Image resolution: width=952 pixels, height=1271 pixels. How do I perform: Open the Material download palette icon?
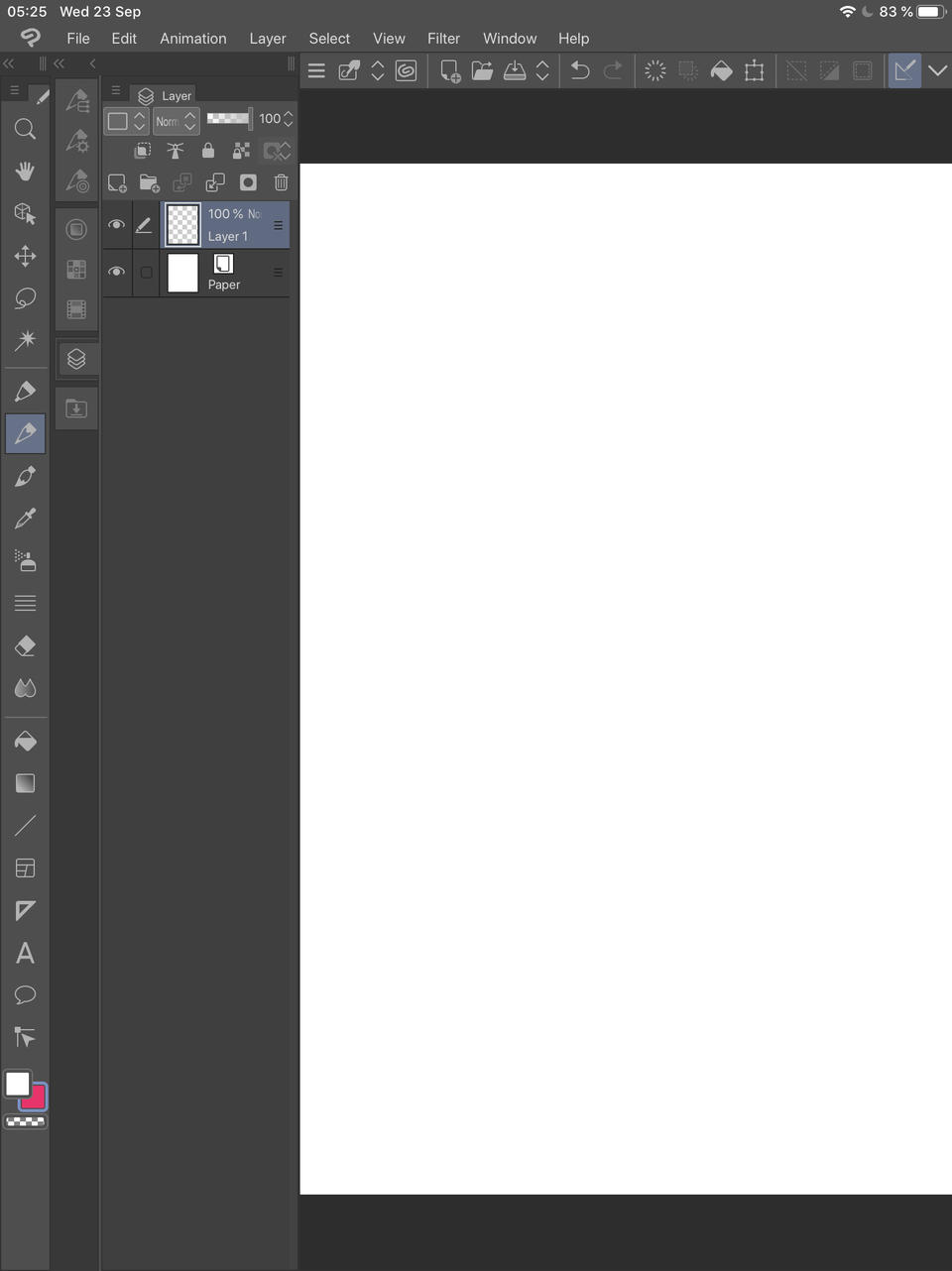pos(76,408)
